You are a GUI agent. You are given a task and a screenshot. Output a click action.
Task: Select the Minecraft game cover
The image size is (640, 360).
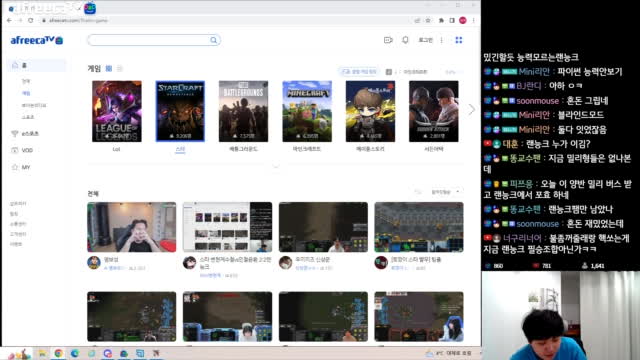[307, 111]
